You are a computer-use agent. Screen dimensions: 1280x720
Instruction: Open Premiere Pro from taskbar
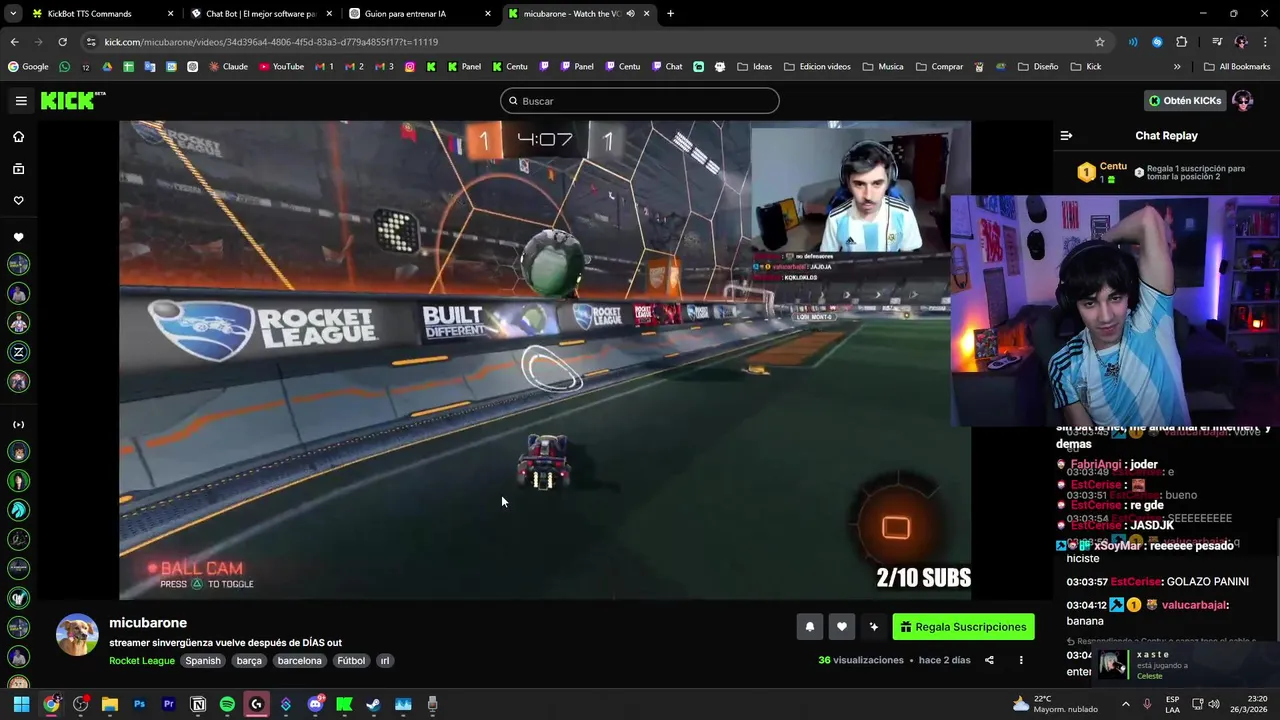168,704
